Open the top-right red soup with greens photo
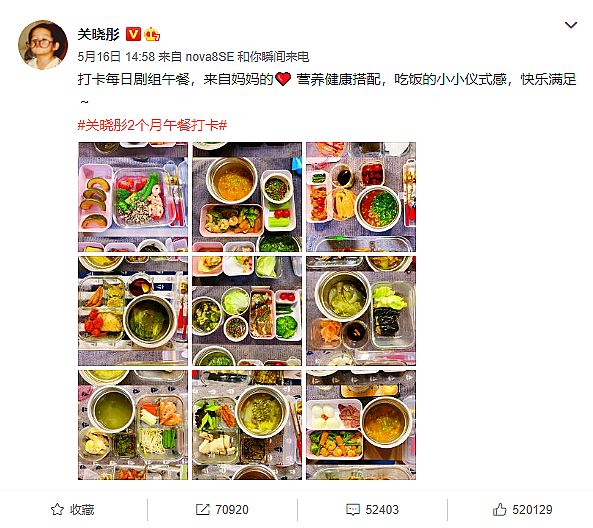The height and width of the screenshot is (528, 593). click(361, 197)
